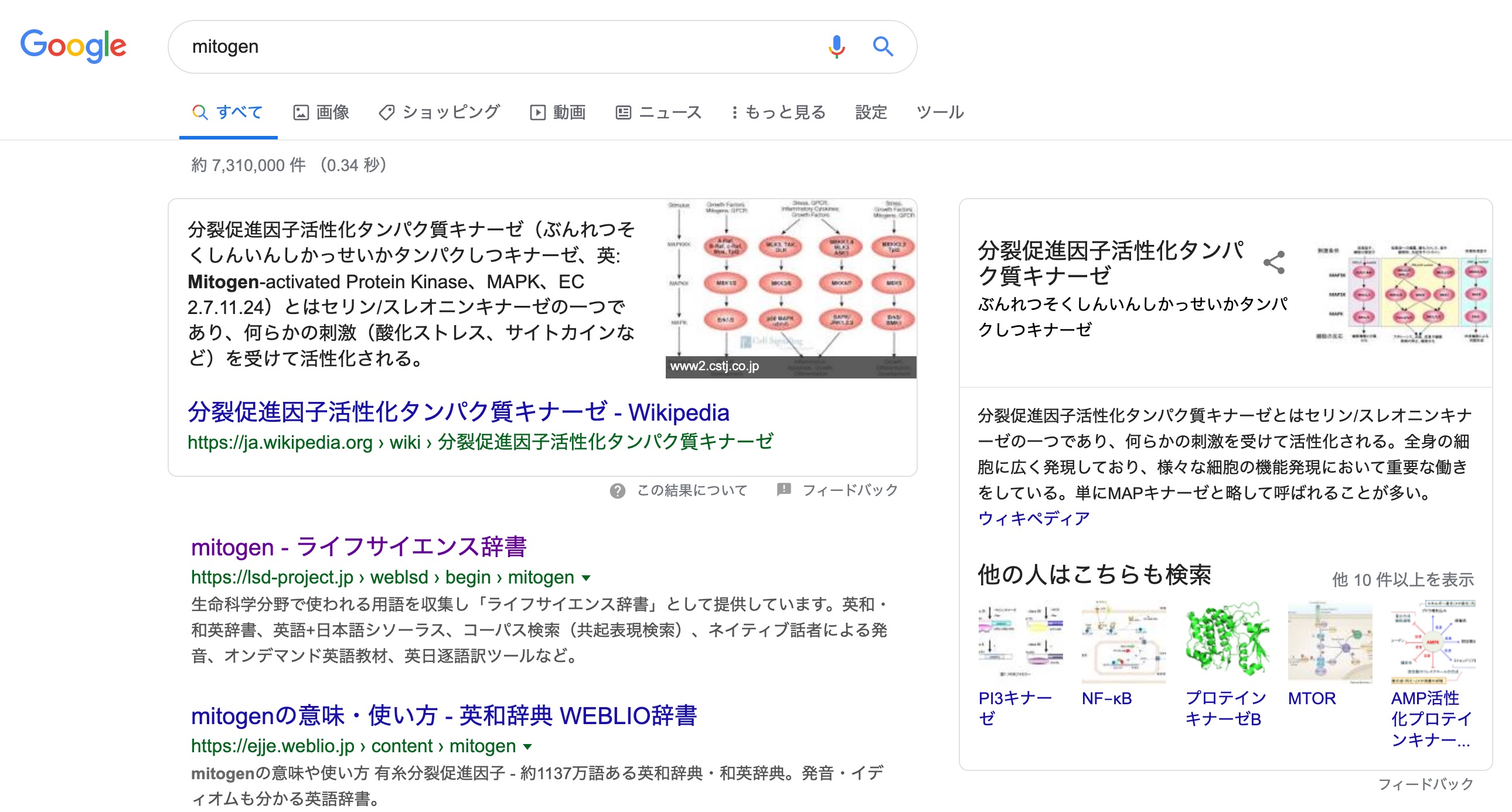The height and width of the screenshot is (812, 1512).
Task: Click the question mark about-this-result icon
Action: coord(617,490)
